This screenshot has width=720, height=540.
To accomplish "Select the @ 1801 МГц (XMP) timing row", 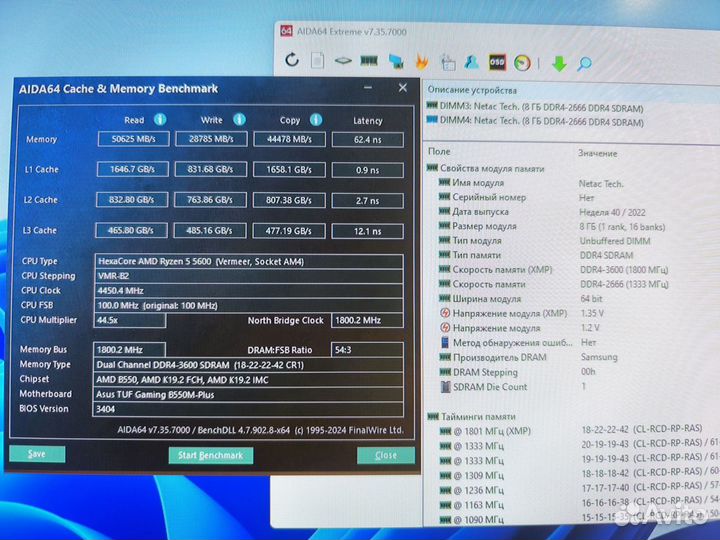I will click(571, 430).
